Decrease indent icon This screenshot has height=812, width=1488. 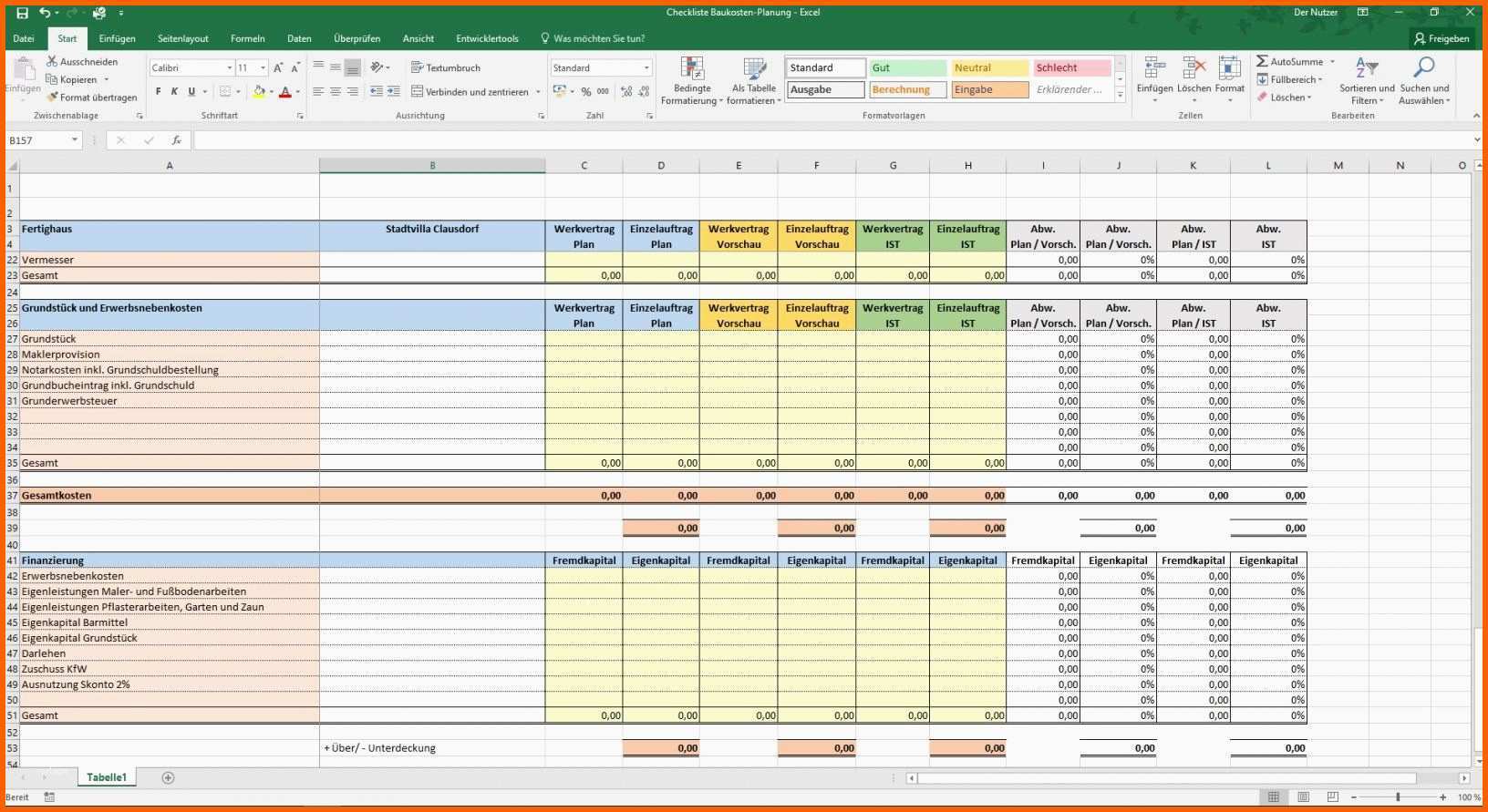pyautogui.click(x=377, y=91)
